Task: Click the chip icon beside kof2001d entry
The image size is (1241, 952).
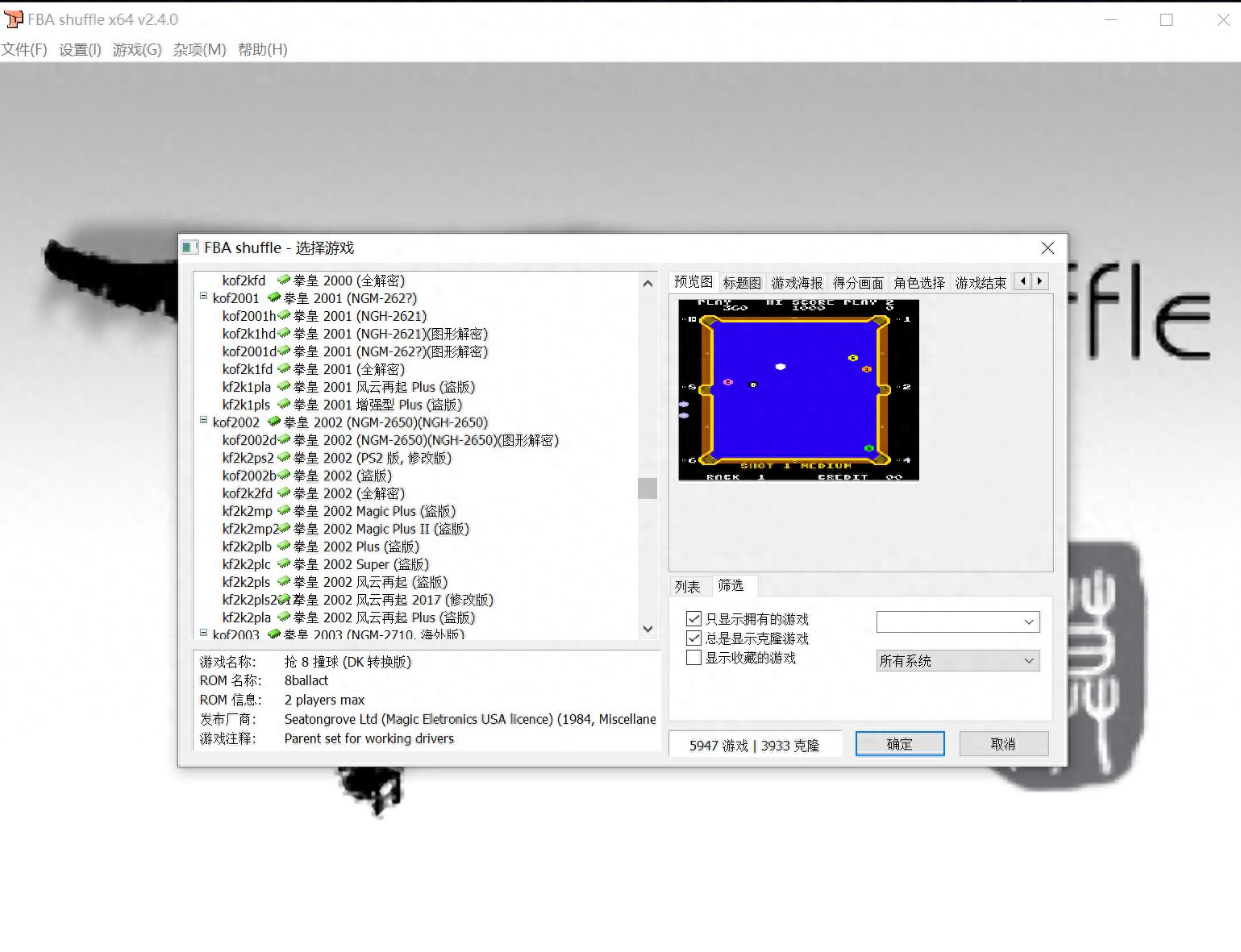Action: 284,351
